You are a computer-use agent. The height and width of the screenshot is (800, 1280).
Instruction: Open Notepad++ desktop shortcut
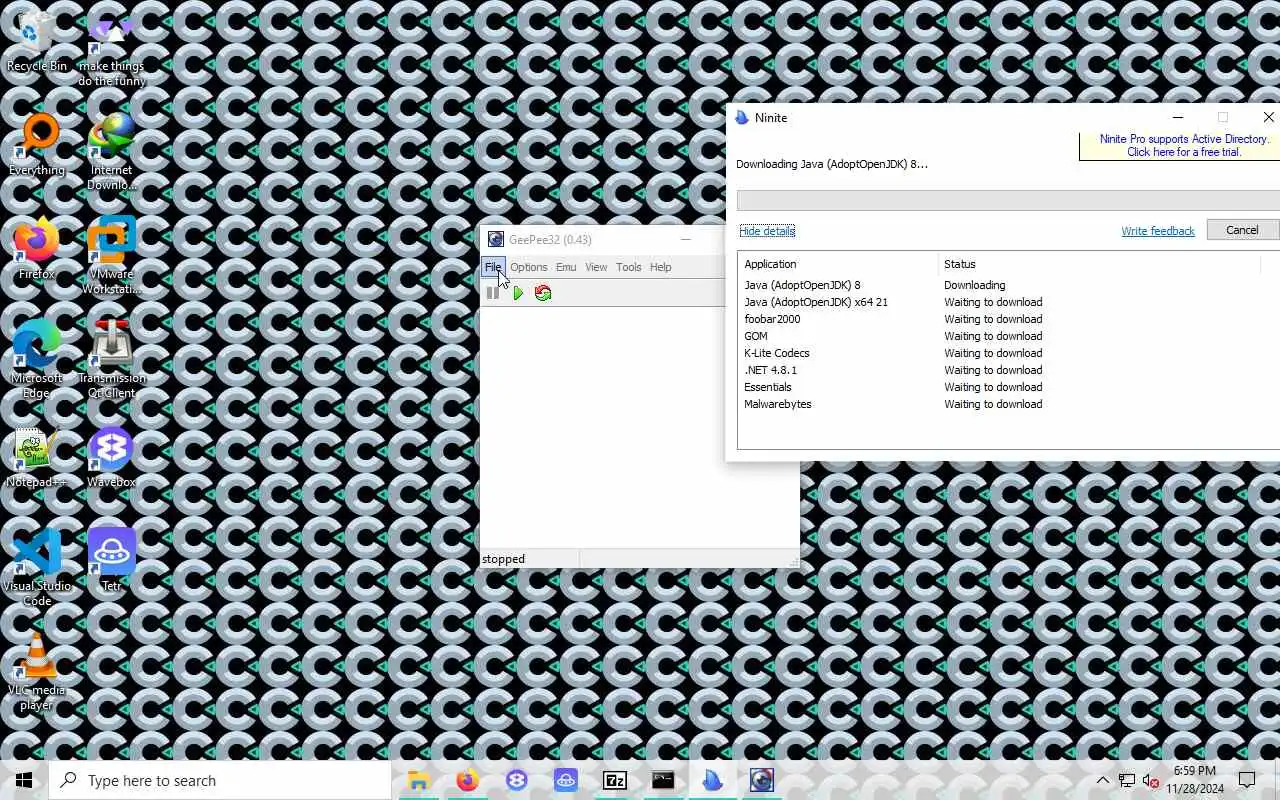(37, 458)
